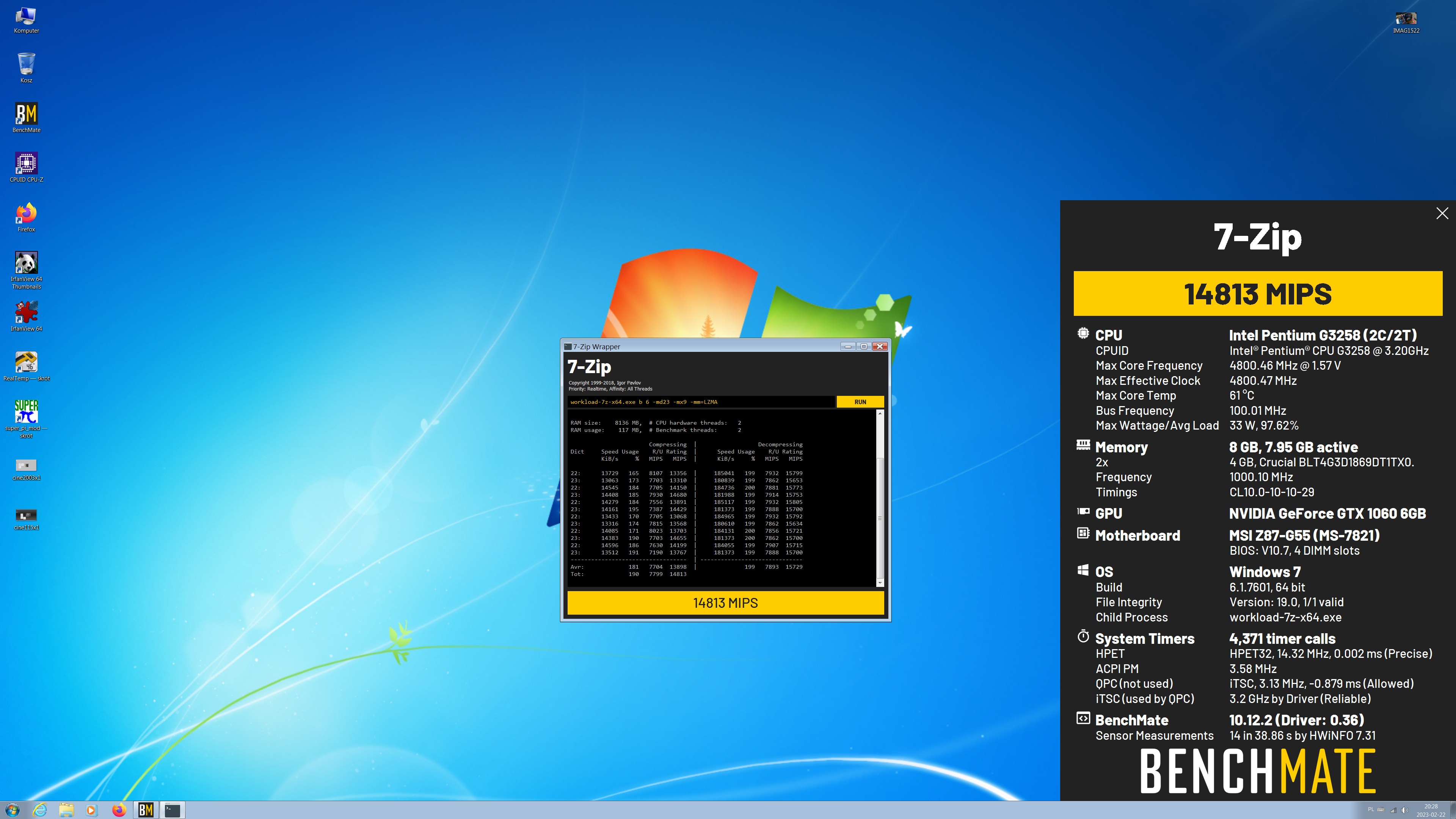Open the Komputer desktop icon
Image resolution: width=1456 pixels, height=819 pixels.
click(26, 20)
